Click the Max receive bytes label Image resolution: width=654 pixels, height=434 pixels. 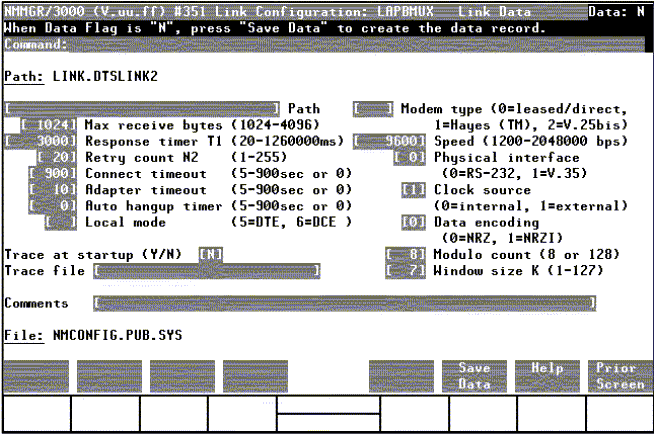(153, 125)
